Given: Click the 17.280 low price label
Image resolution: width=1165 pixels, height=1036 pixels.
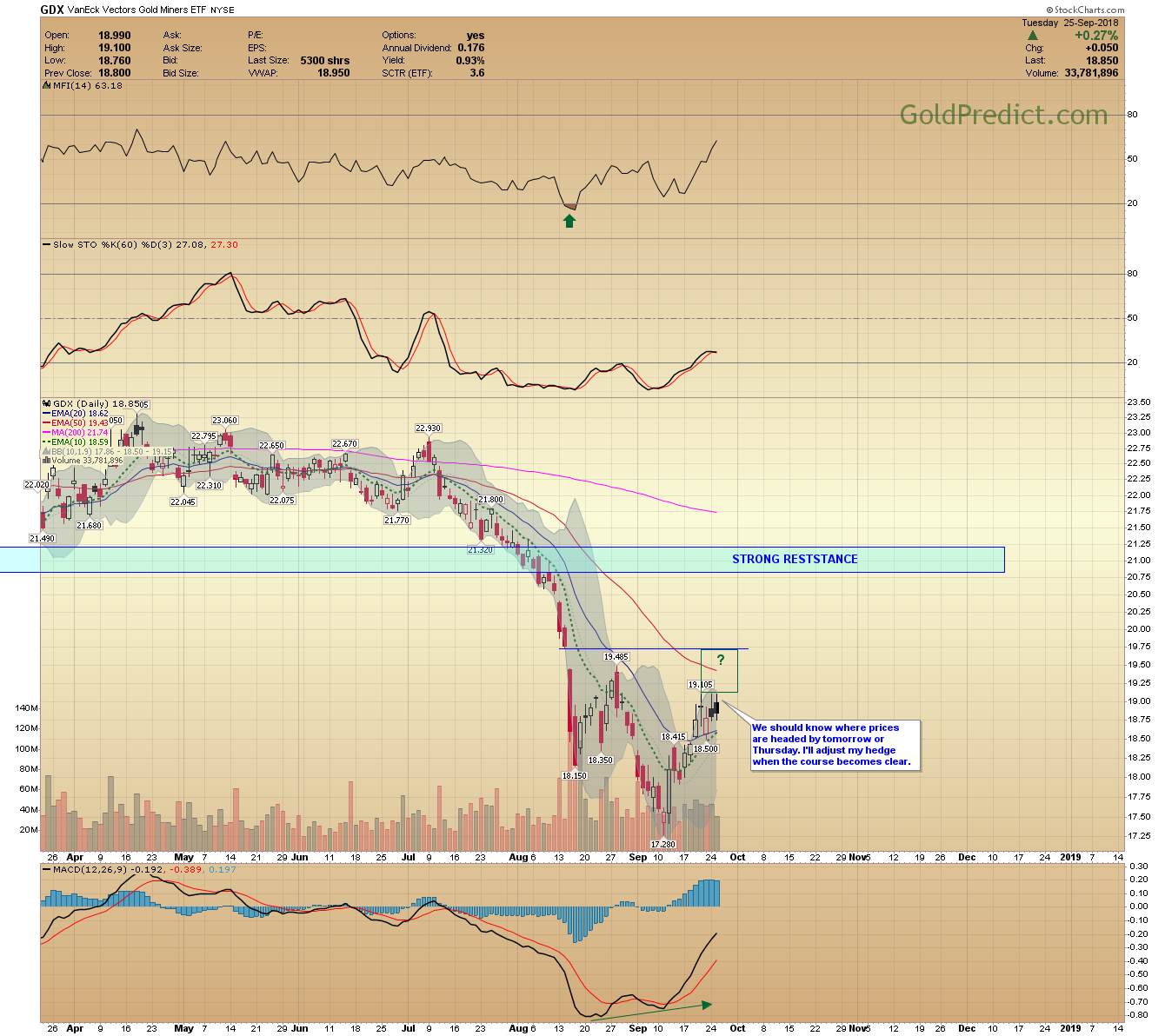Looking at the screenshot, I should click(663, 845).
